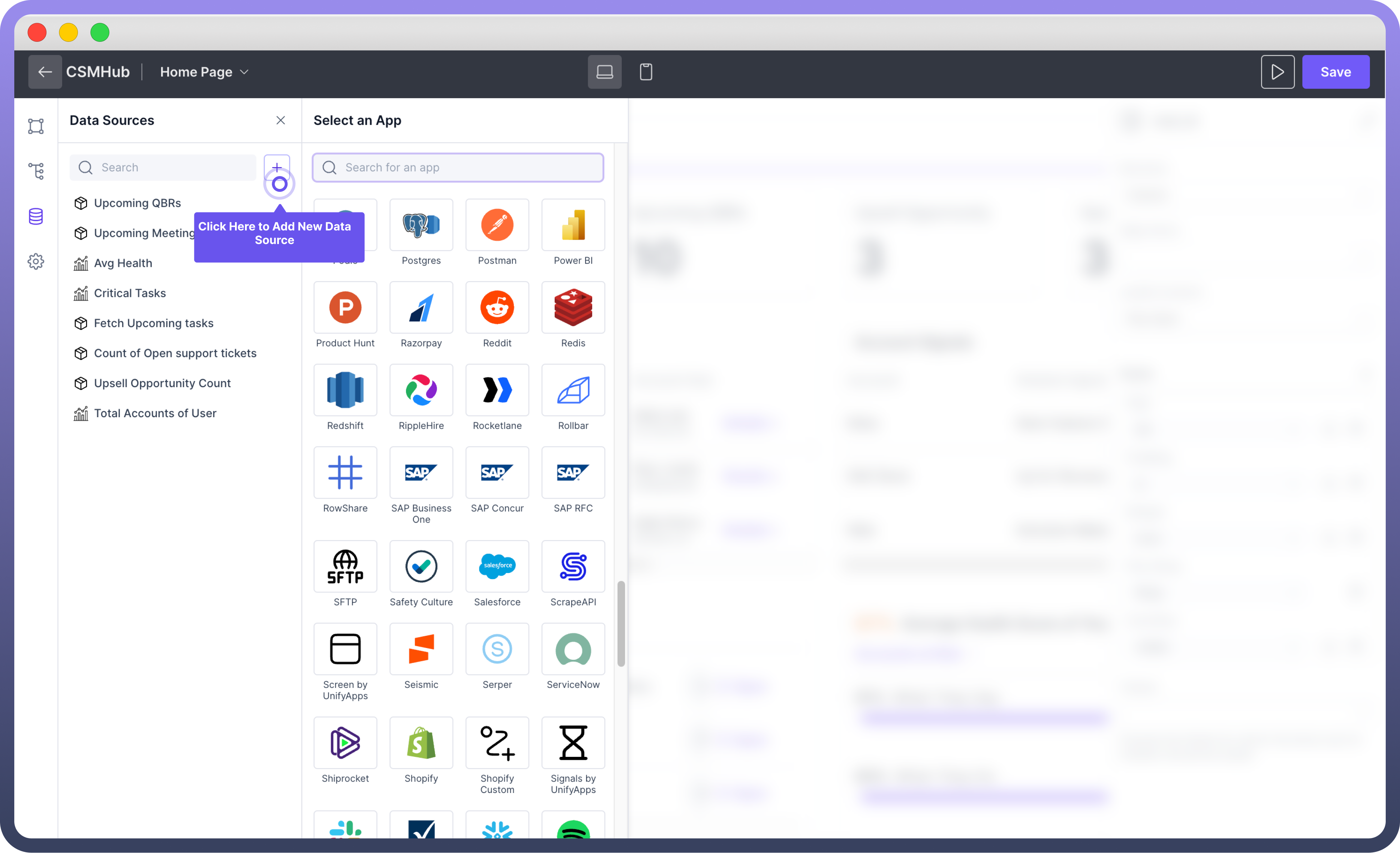Select the ServiceNow app icon
The image size is (1400, 853).
coord(573,648)
